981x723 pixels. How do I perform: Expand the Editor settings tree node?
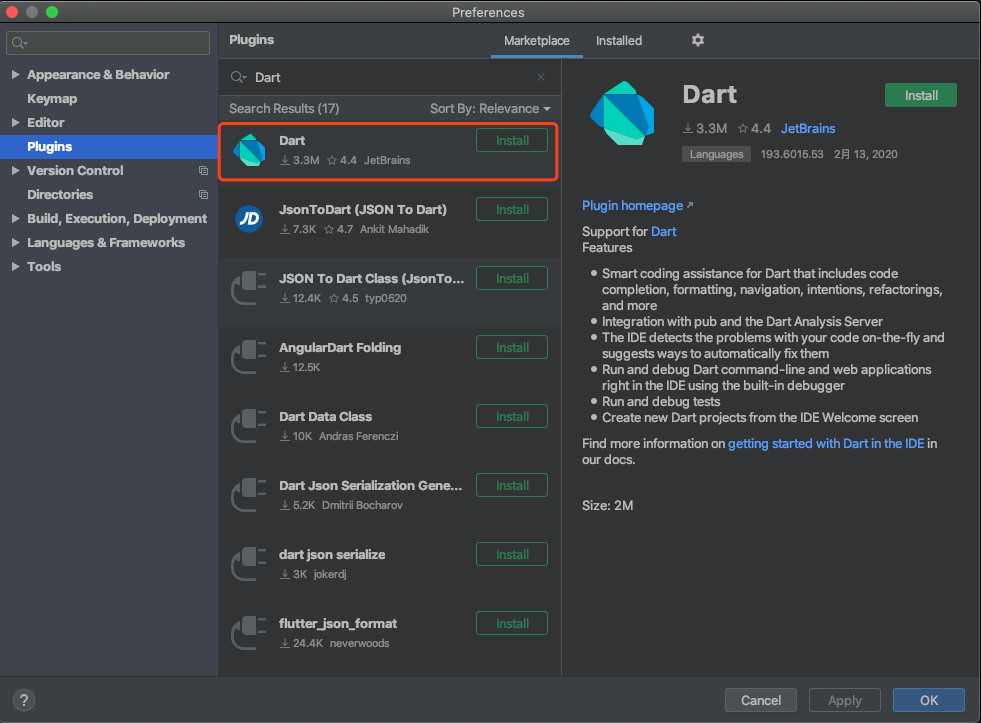(16, 123)
